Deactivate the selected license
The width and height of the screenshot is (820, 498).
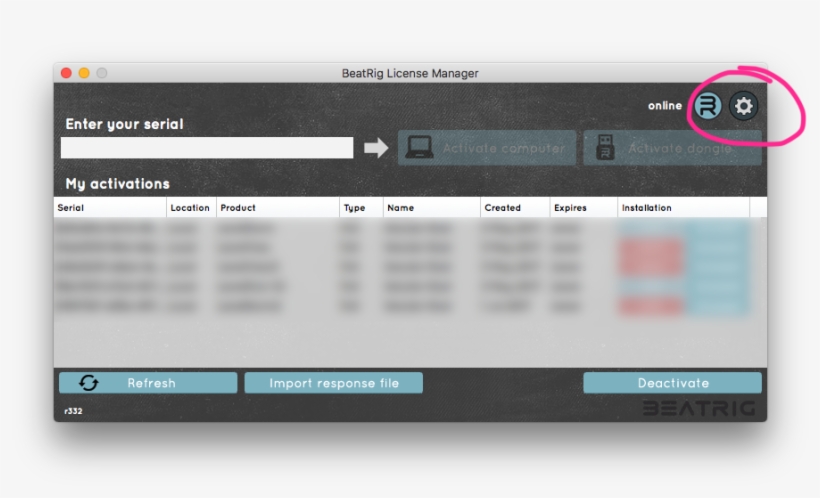point(673,383)
